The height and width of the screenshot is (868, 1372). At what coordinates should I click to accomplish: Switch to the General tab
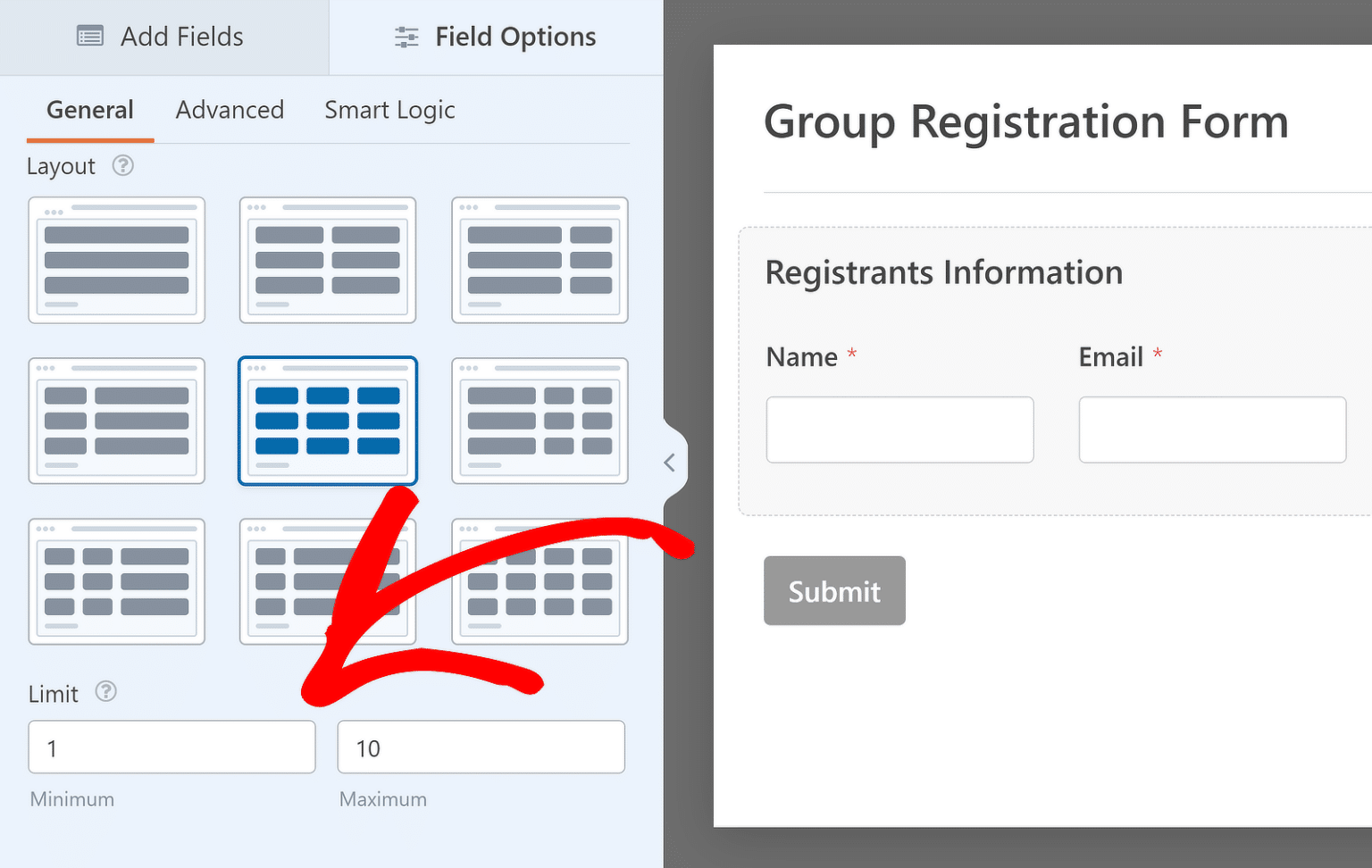pos(89,110)
